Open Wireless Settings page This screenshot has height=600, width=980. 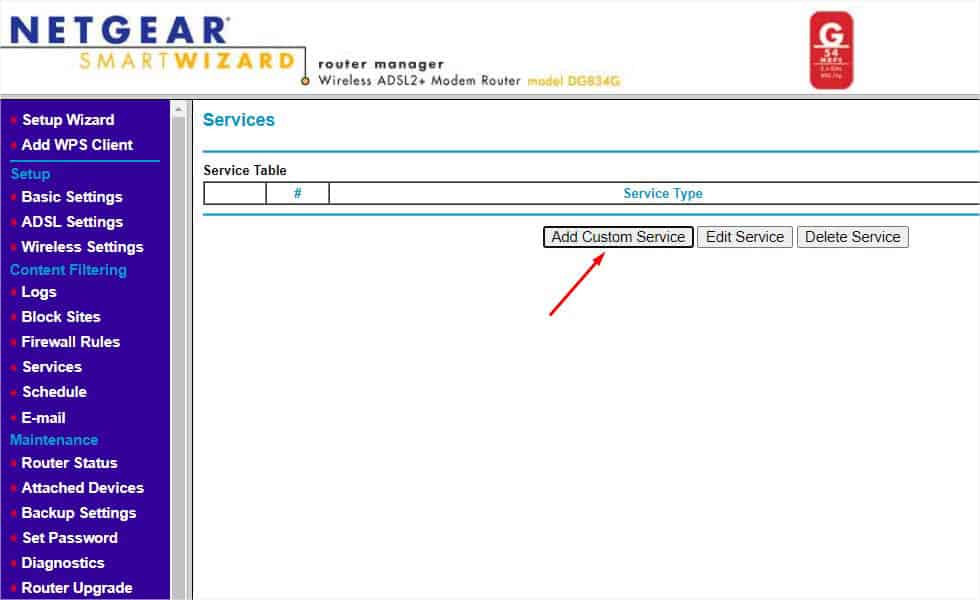[82, 247]
